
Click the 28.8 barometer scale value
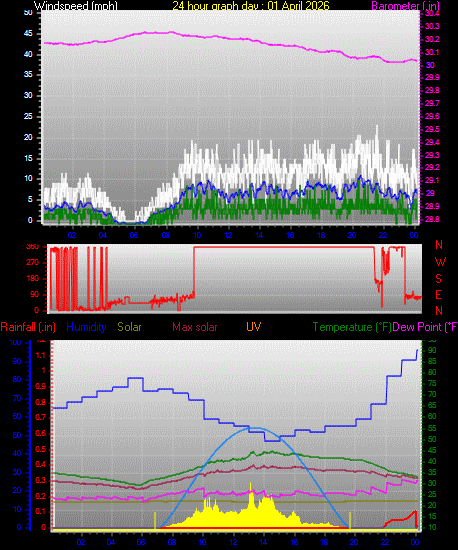432,219
